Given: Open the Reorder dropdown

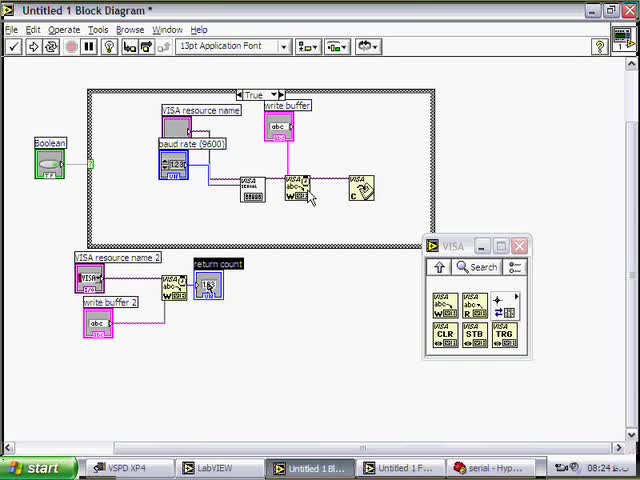Looking at the screenshot, I should pos(368,47).
